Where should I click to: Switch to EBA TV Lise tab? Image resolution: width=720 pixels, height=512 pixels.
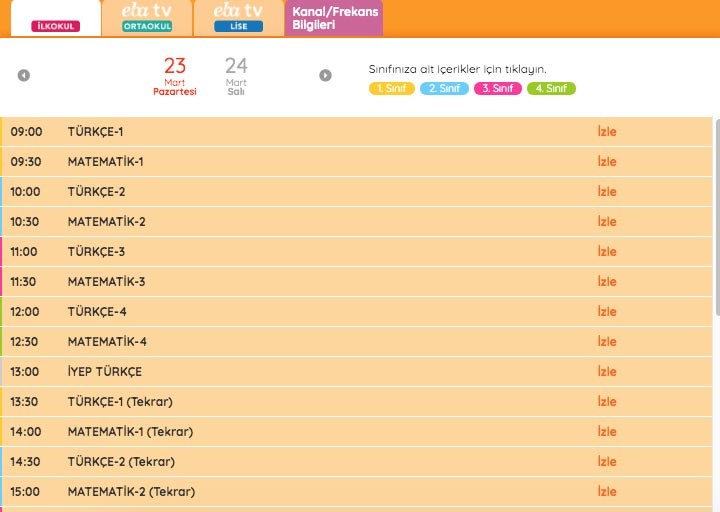pos(238,18)
